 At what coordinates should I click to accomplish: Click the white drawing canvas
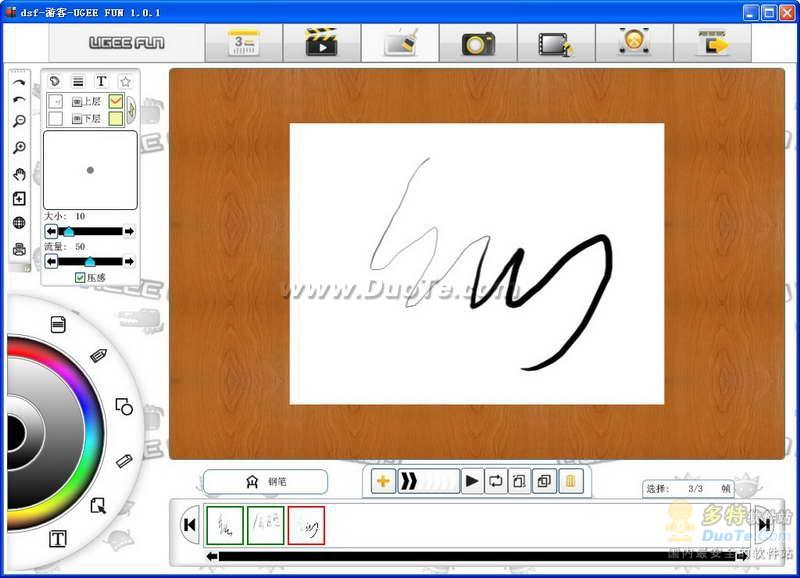[477, 264]
